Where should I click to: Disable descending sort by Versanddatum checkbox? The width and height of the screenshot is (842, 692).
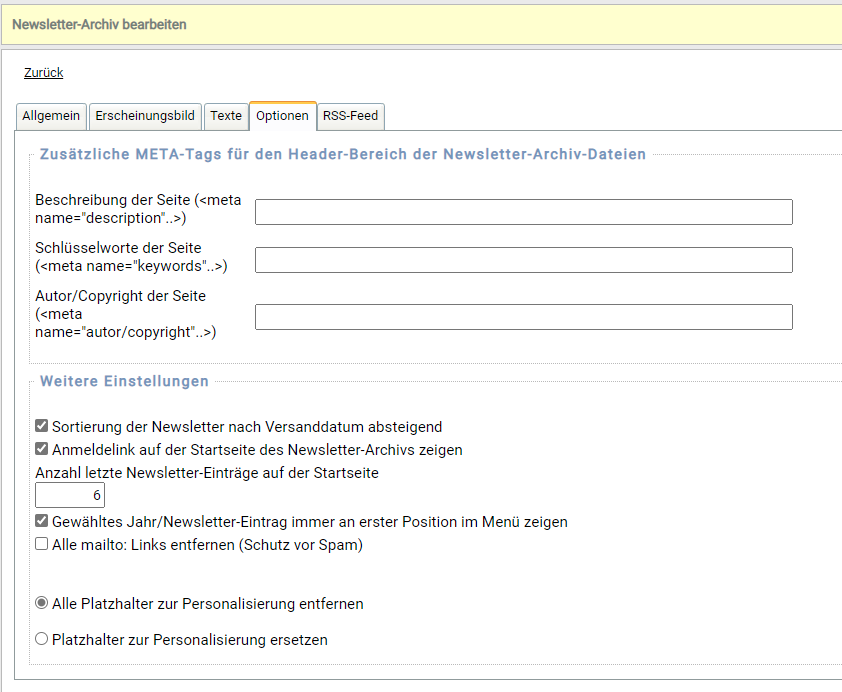coord(42,426)
